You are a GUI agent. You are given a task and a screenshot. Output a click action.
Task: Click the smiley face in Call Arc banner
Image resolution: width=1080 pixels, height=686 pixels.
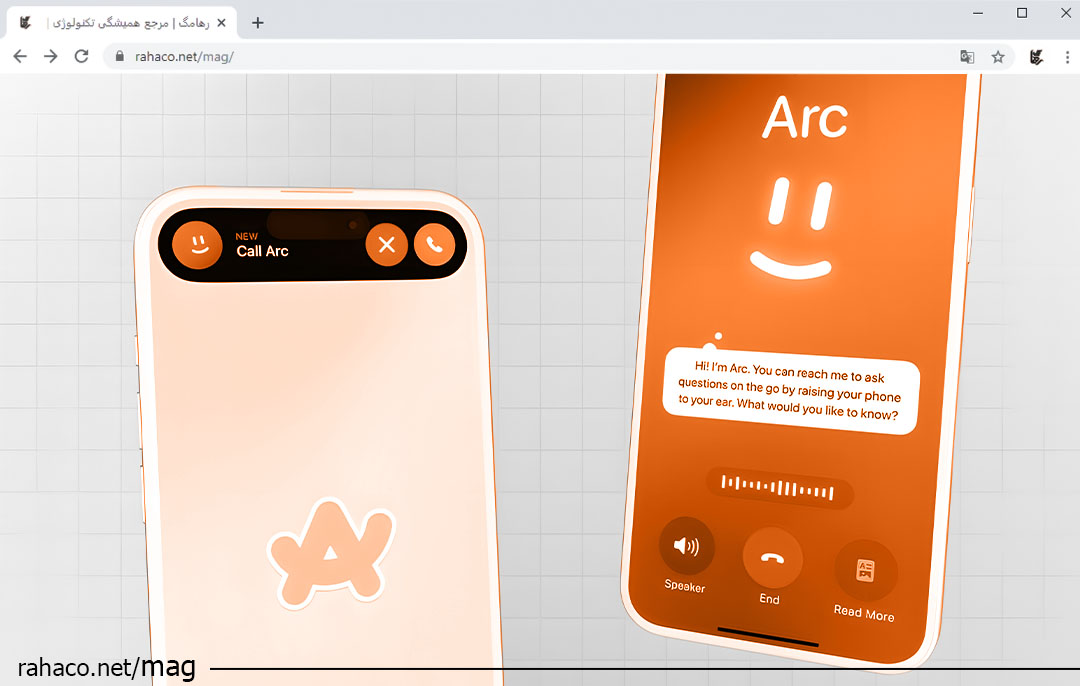point(198,245)
